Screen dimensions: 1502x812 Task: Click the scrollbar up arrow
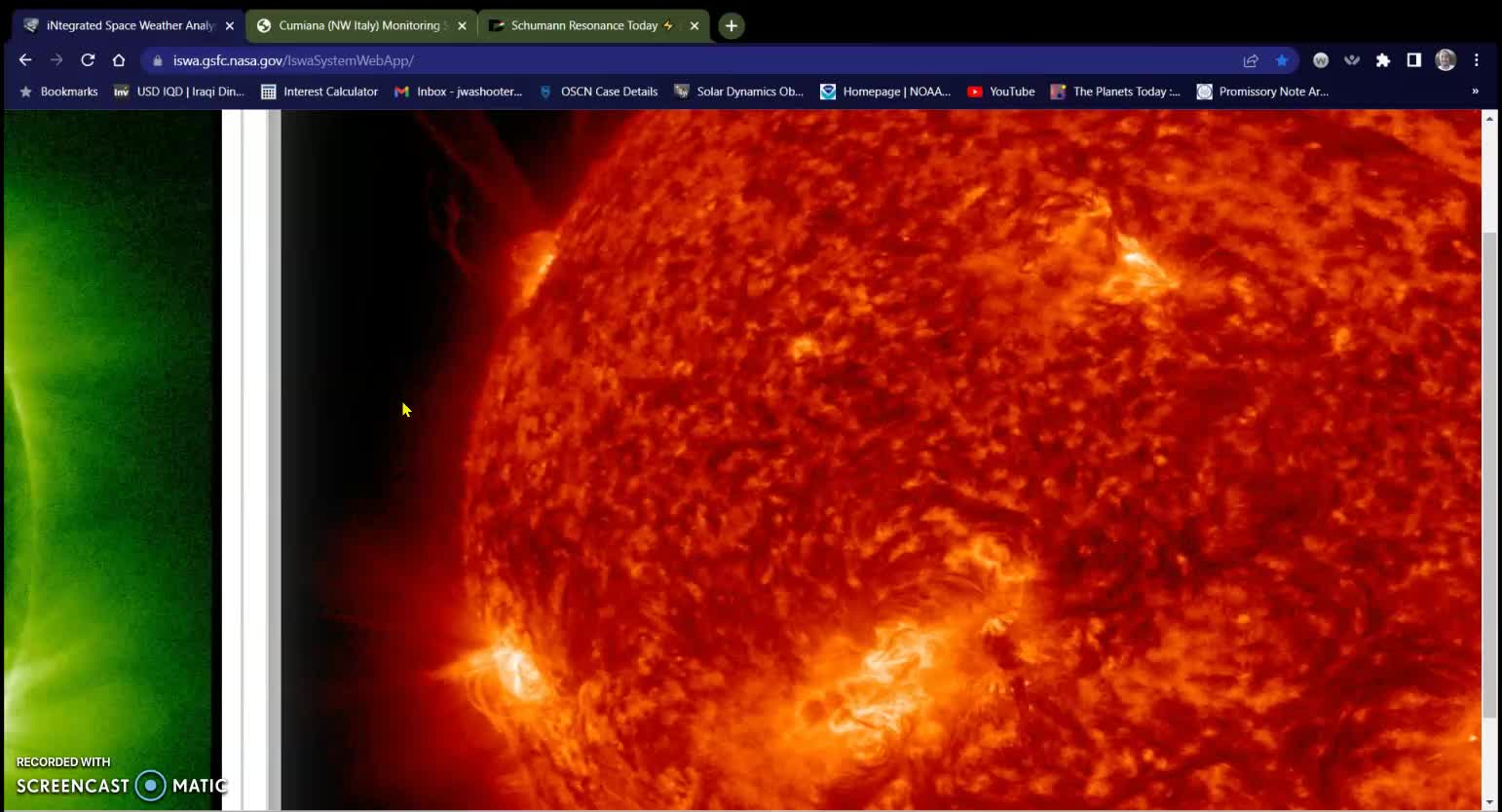(x=1488, y=118)
